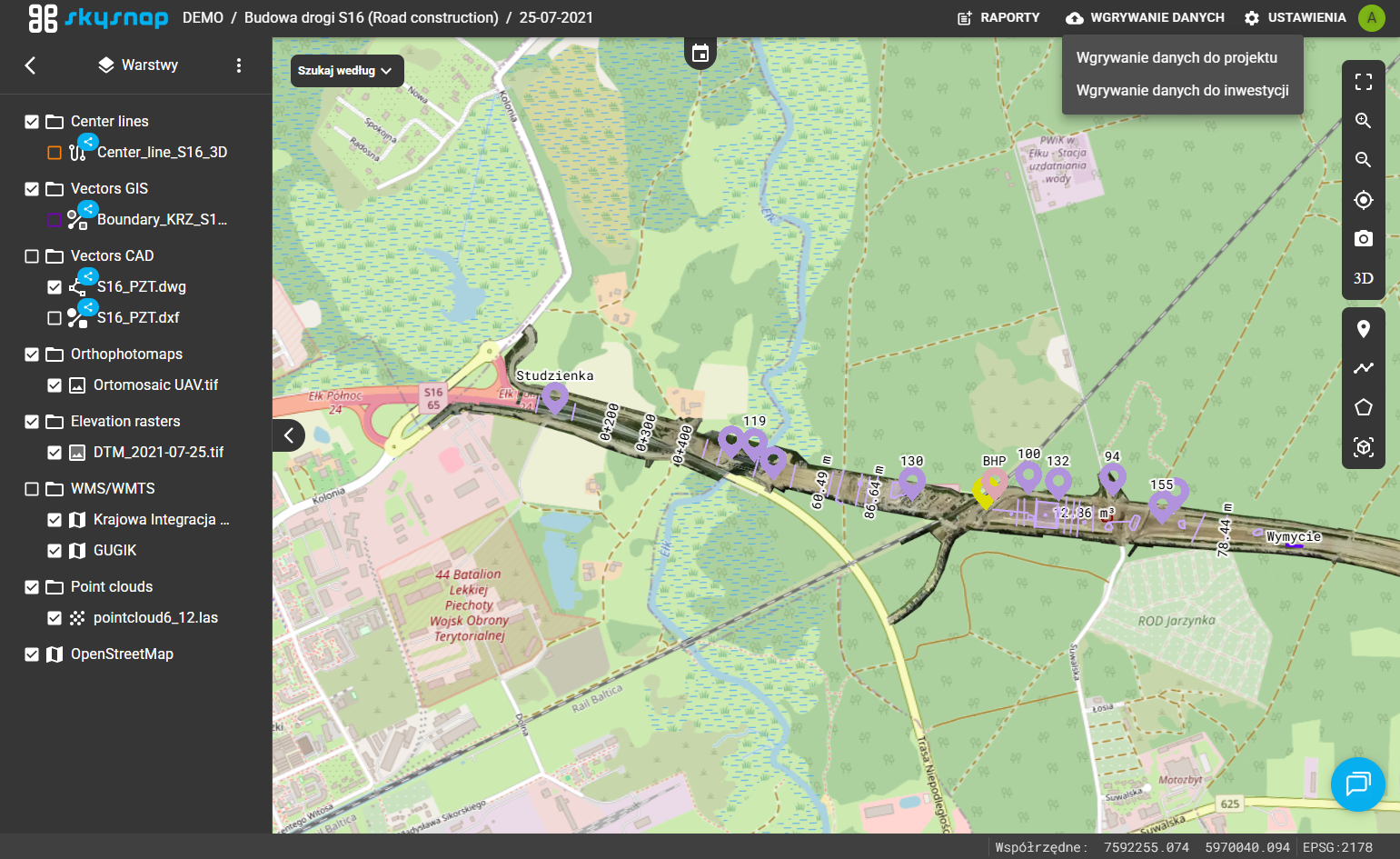The height and width of the screenshot is (859, 1400).
Task: Choose Wgrywanie danych do inwestycji
Action: (x=1182, y=90)
